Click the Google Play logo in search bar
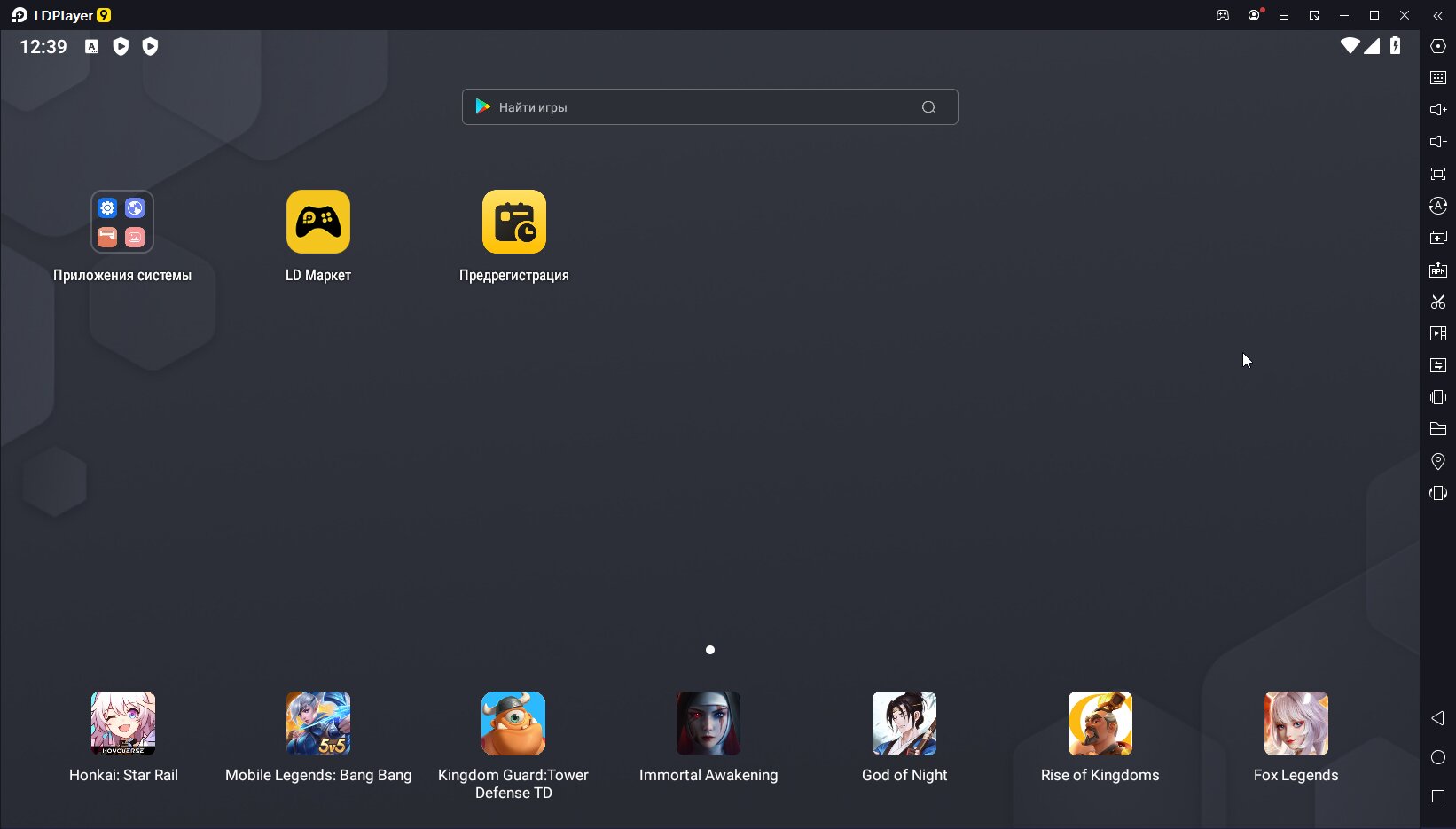Viewport: 1456px width, 829px height. 482,107
